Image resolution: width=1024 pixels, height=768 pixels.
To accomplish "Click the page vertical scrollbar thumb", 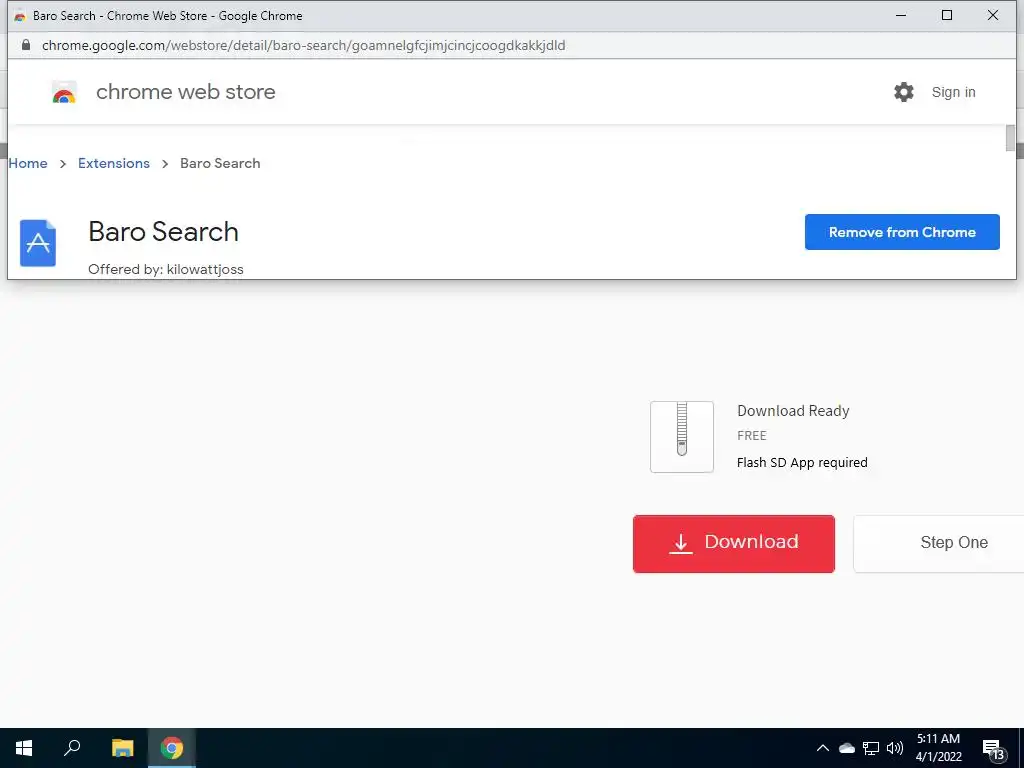I will [x=1010, y=138].
